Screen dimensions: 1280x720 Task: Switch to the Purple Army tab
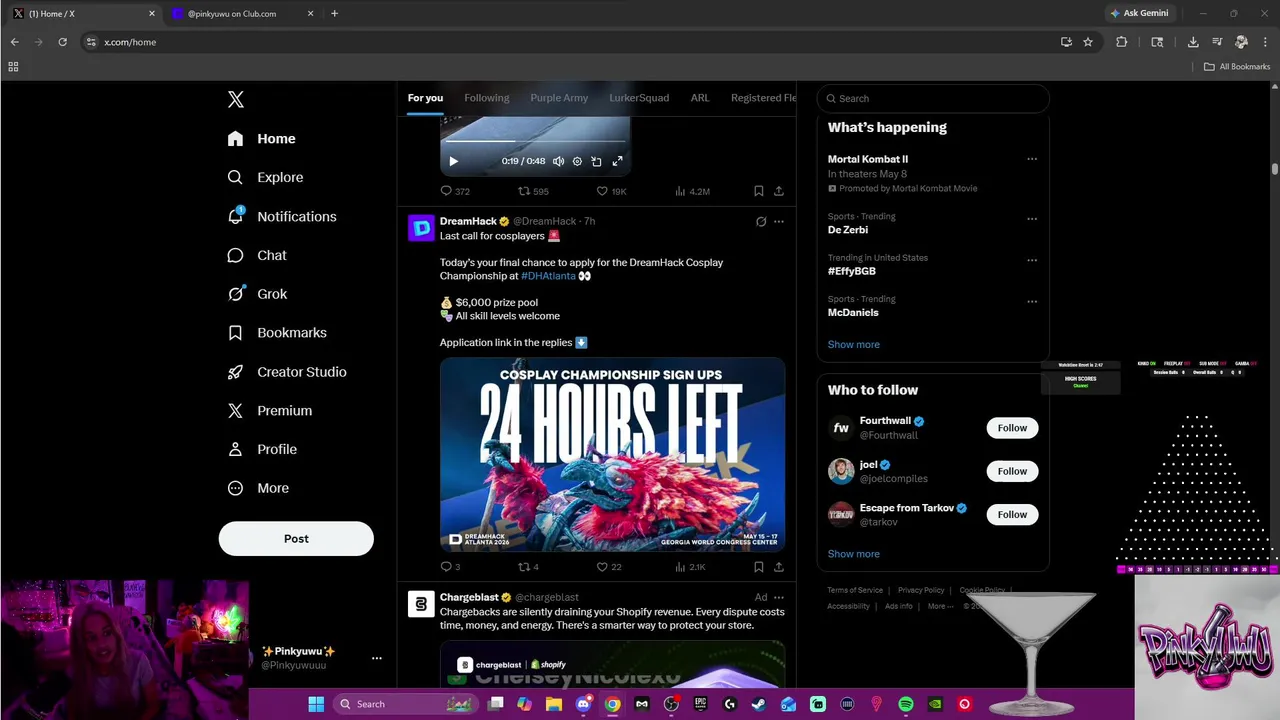[x=559, y=98]
